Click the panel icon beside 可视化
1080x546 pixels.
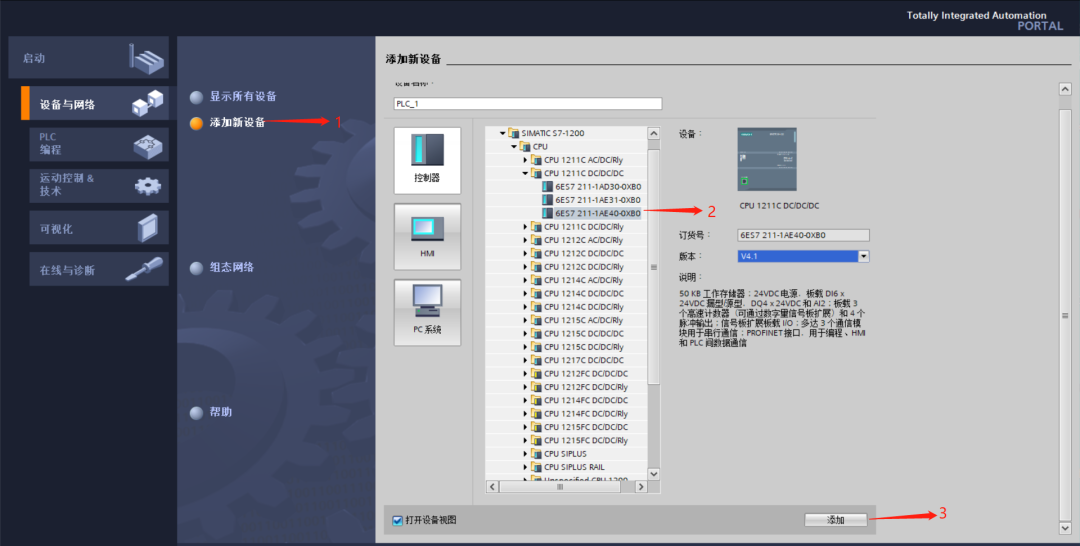[147, 228]
